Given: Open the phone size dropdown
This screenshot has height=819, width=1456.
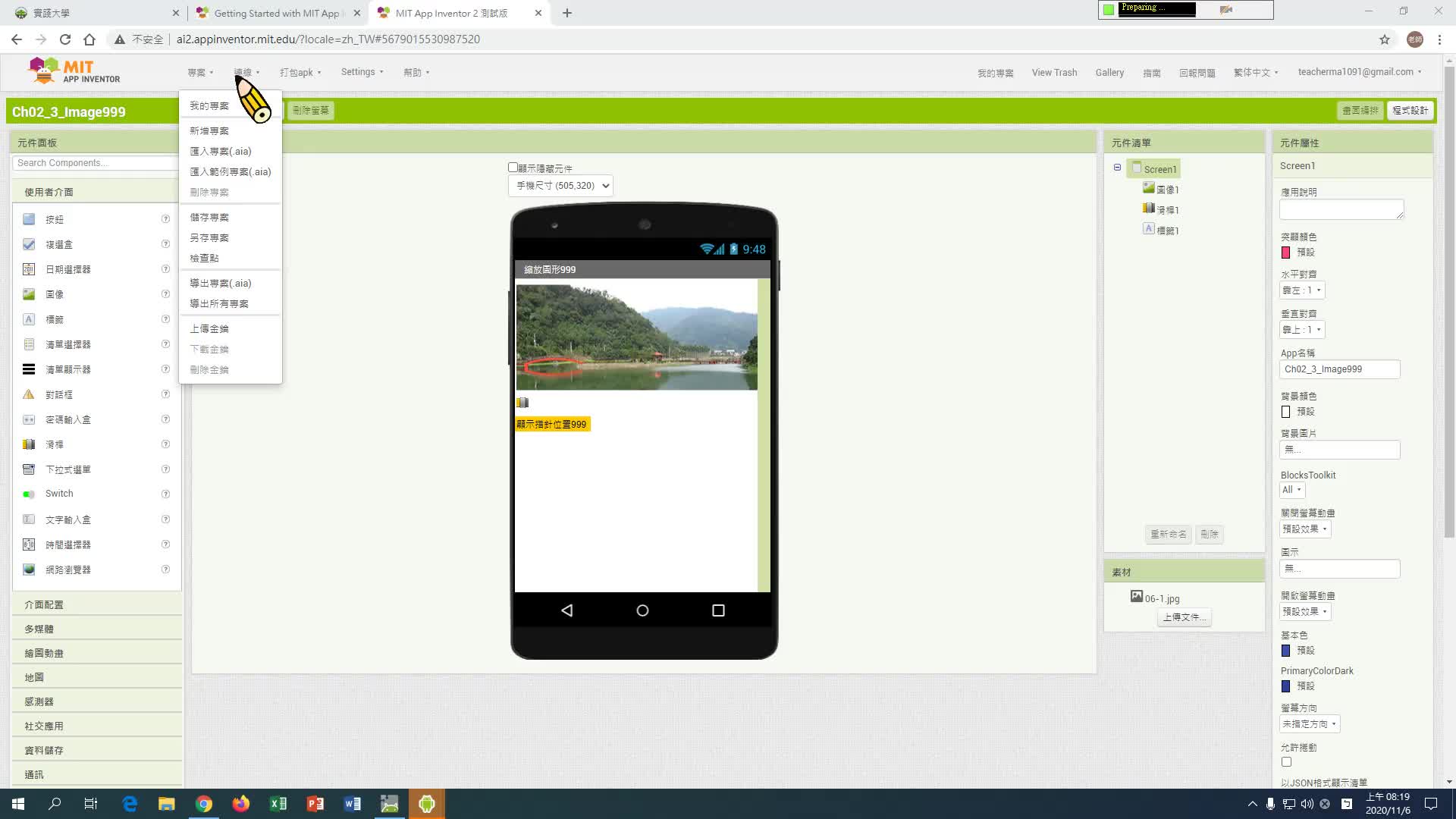Looking at the screenshot, I should tap(560, 186).
